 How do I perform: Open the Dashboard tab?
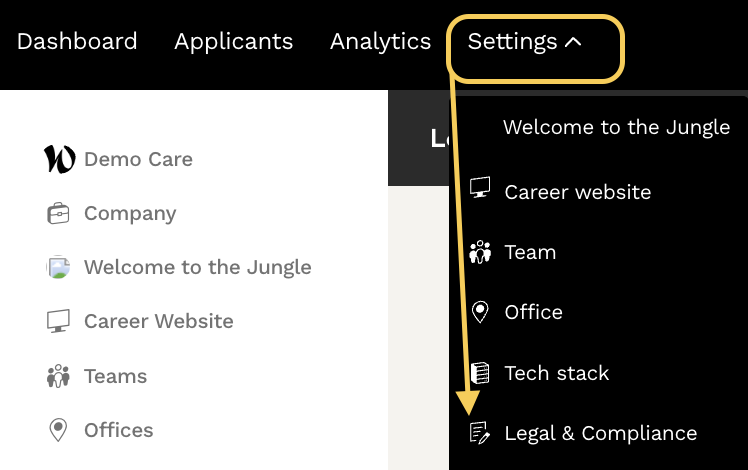[x=77, y=42]
